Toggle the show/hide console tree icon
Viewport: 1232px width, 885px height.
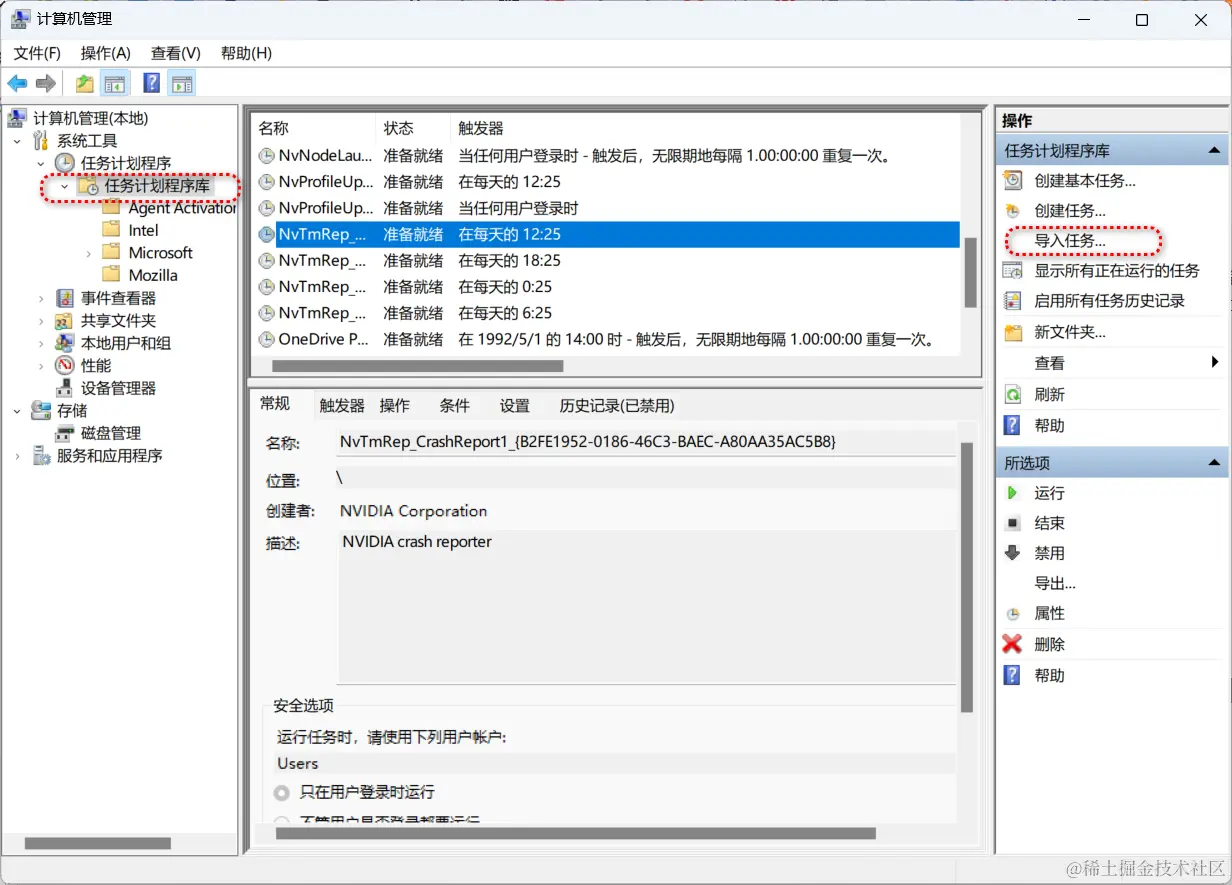(x=115, y=83)
